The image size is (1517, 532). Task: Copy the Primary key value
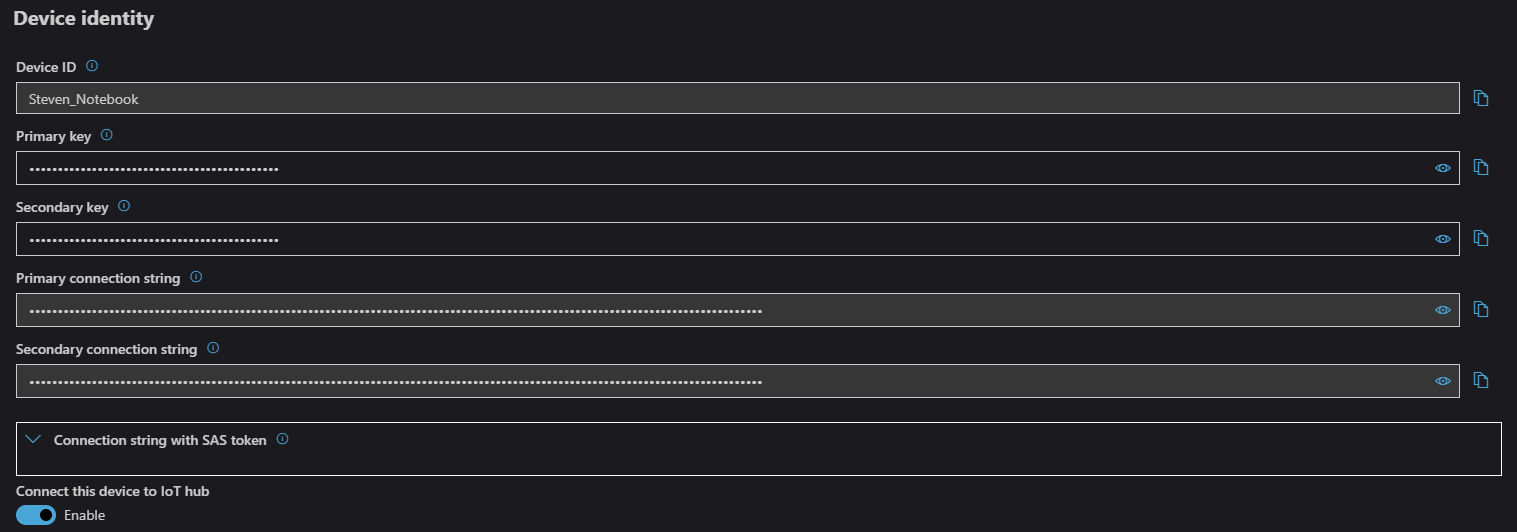click(1481, 167)
